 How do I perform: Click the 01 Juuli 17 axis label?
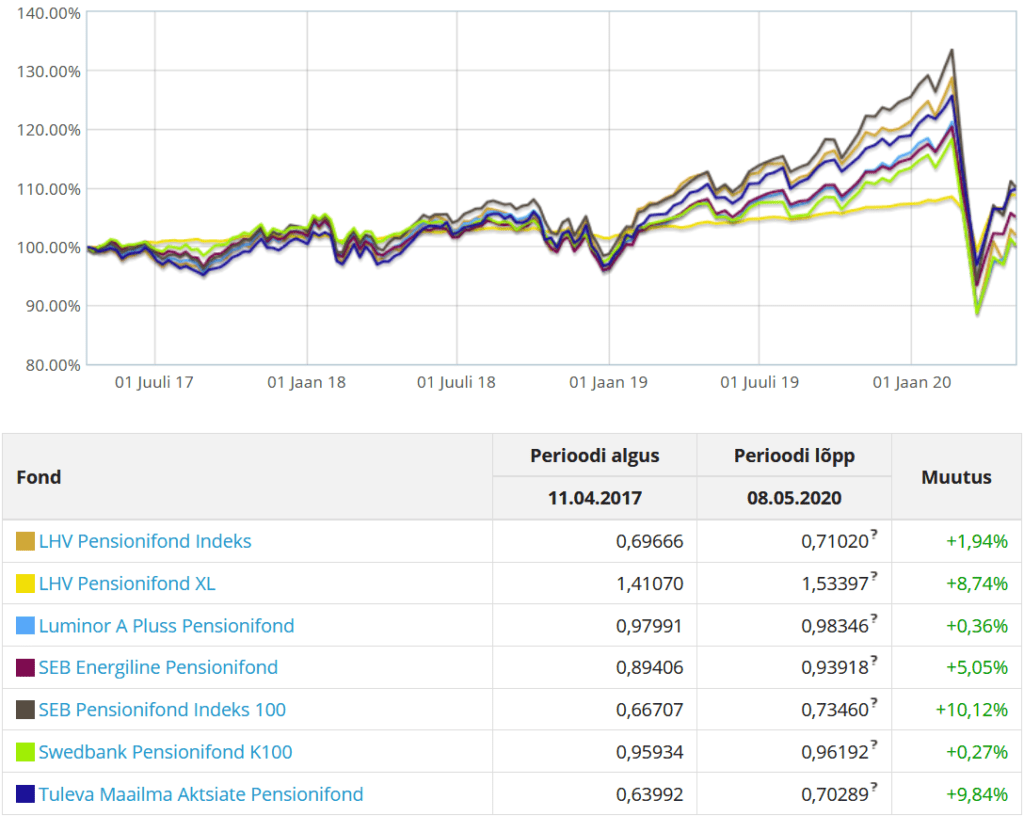[154, 383]
